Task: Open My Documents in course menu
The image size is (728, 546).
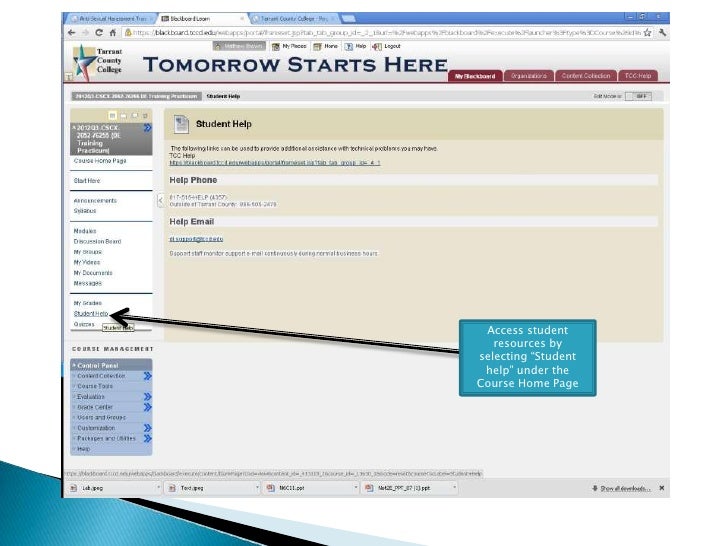Action: [93, 273]
